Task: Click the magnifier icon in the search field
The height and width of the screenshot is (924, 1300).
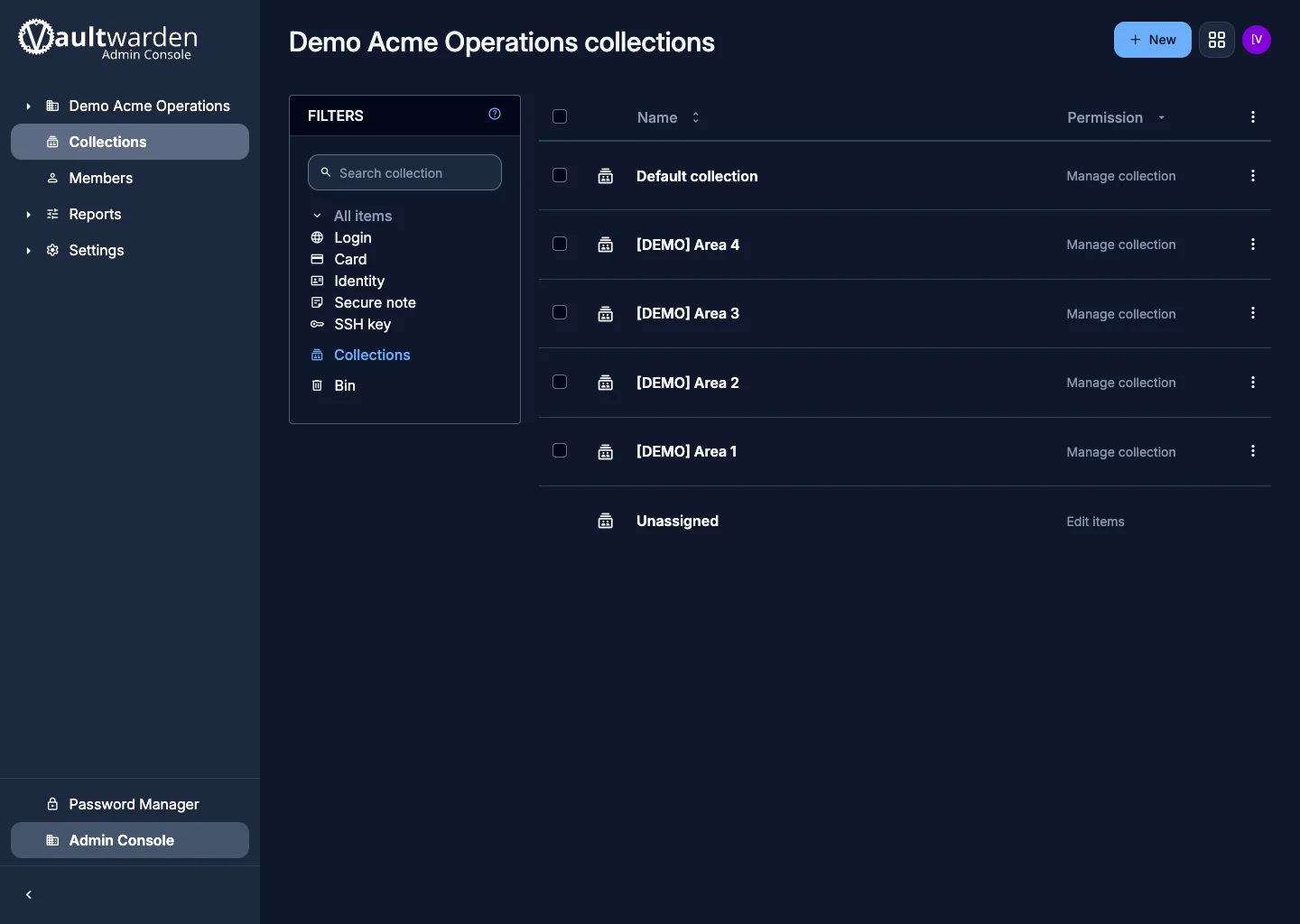Action: click(326, 172)
